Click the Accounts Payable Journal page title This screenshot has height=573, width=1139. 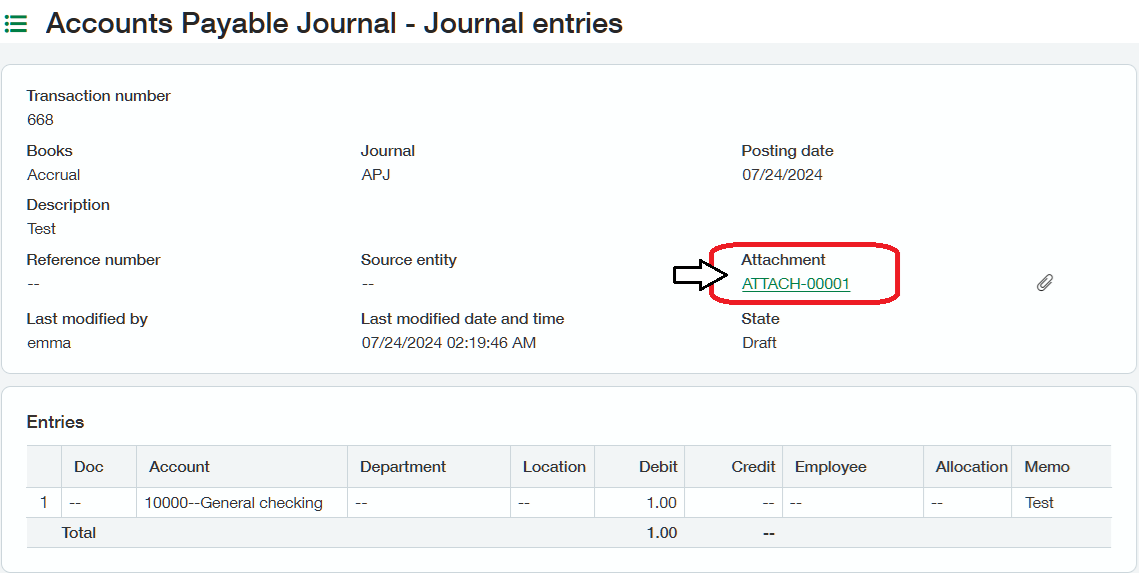pyautogui.click(x=334, y=23)
